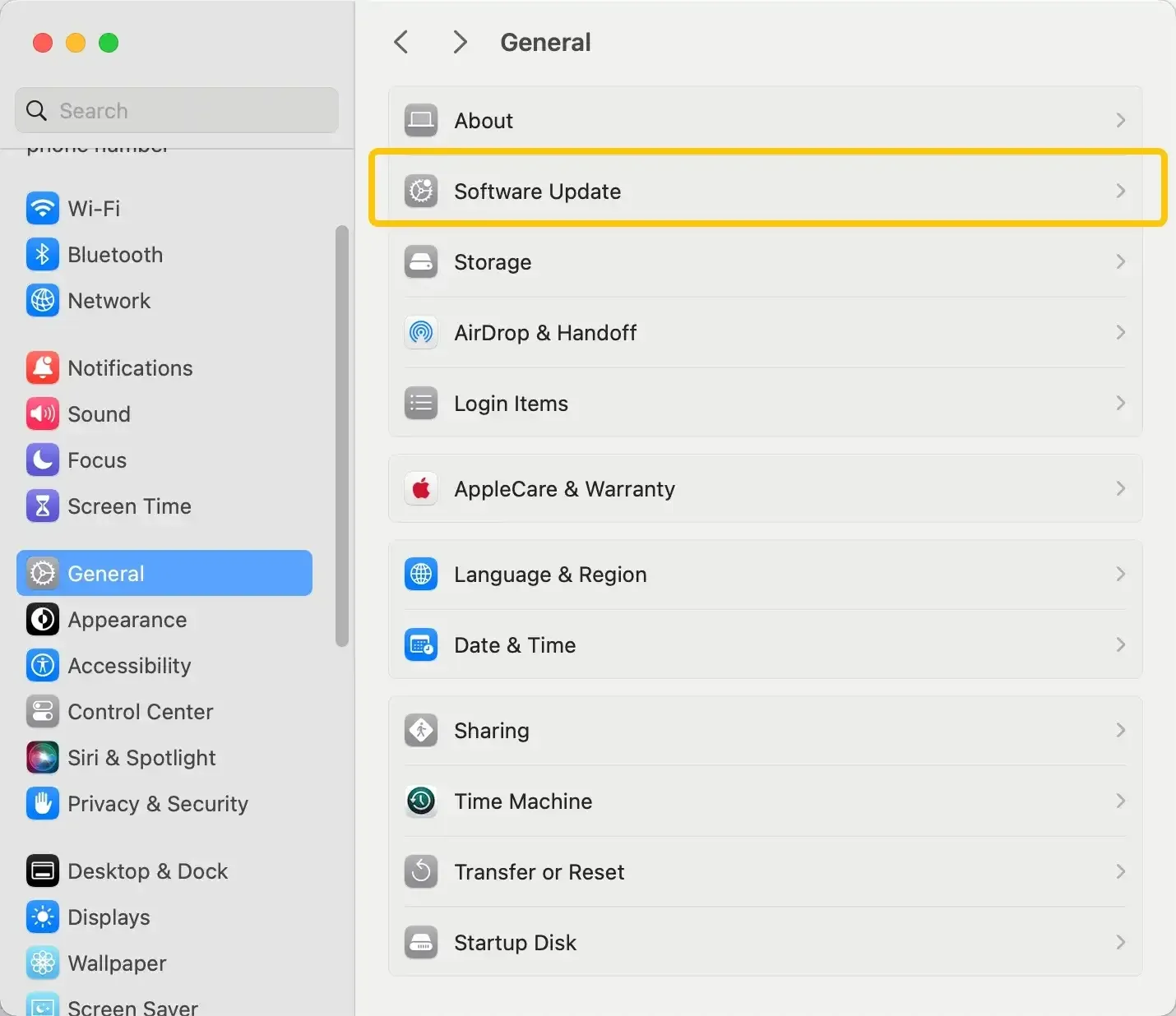The width and height of the screenshot is (1176, 1016).
Task: Go forward with the right arrow
Action: [x=461, y=42]
